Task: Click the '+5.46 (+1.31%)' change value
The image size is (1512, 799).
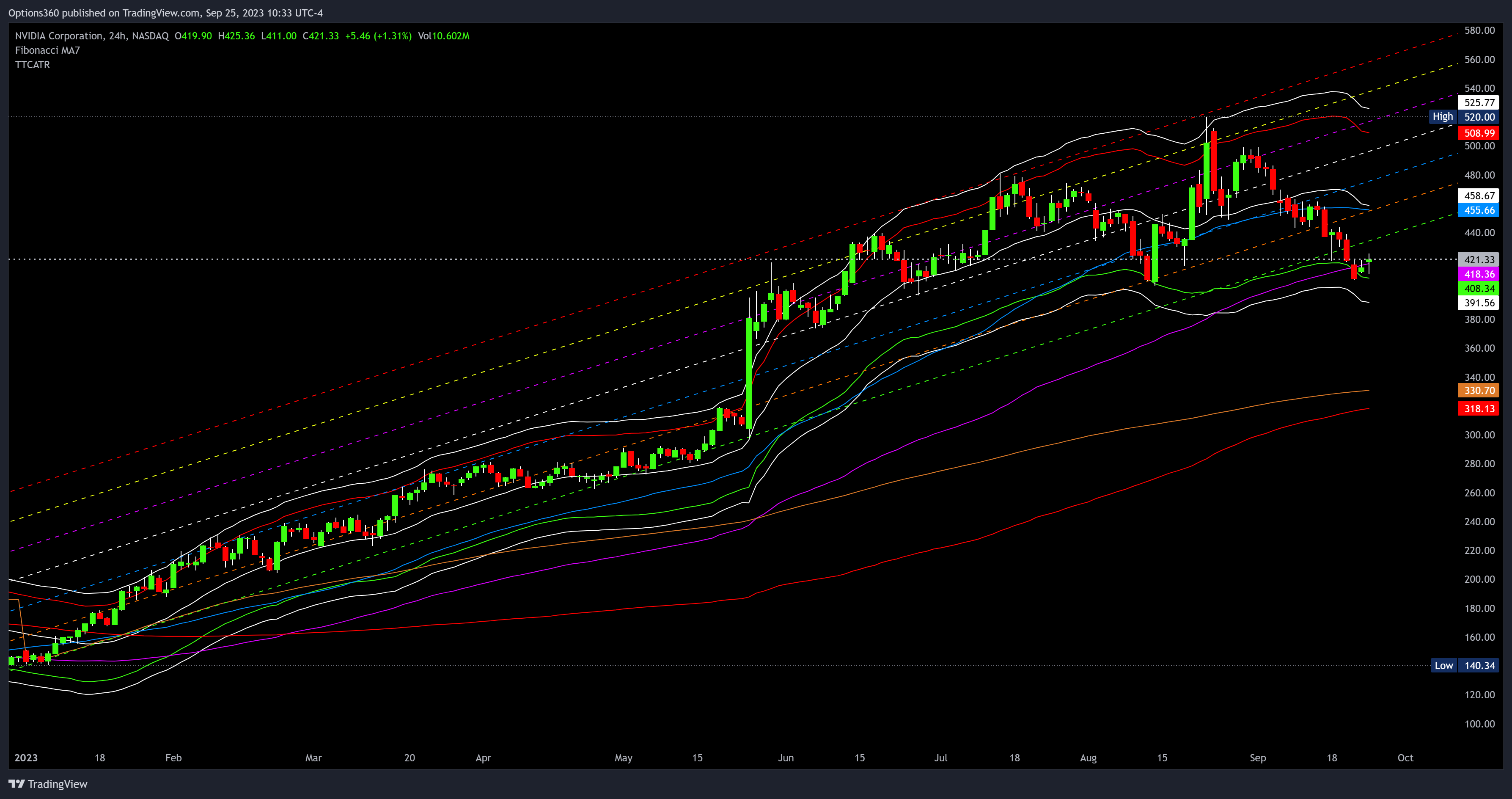Action: (379, 36)
